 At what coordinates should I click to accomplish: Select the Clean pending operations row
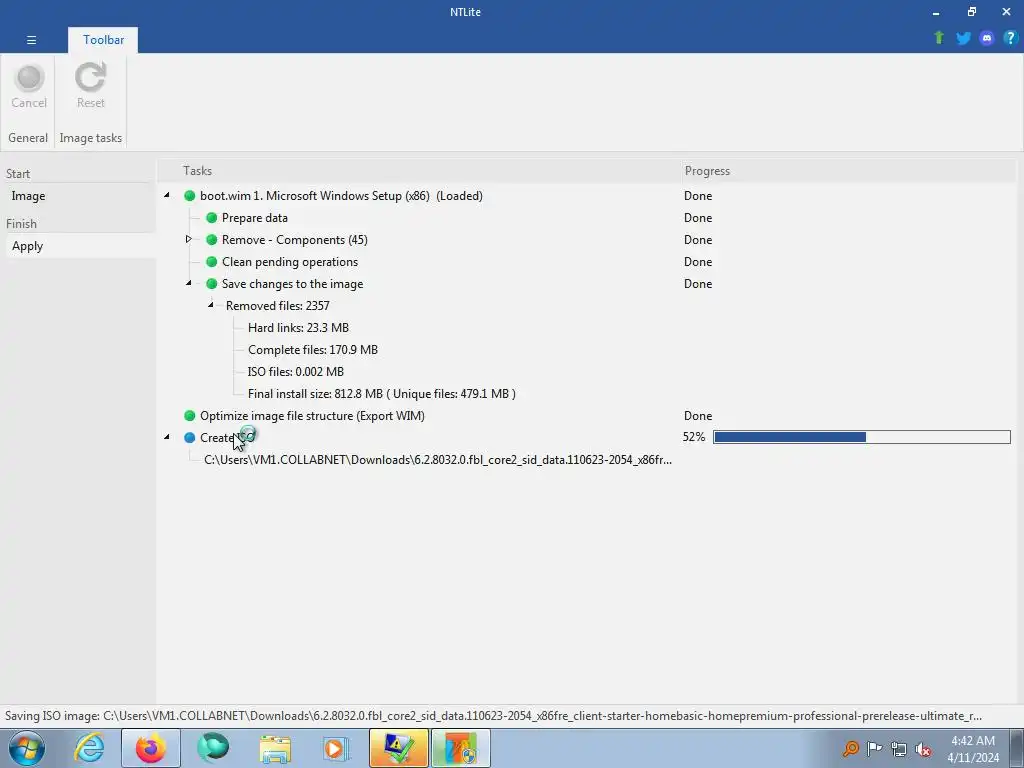coord(290,262)
